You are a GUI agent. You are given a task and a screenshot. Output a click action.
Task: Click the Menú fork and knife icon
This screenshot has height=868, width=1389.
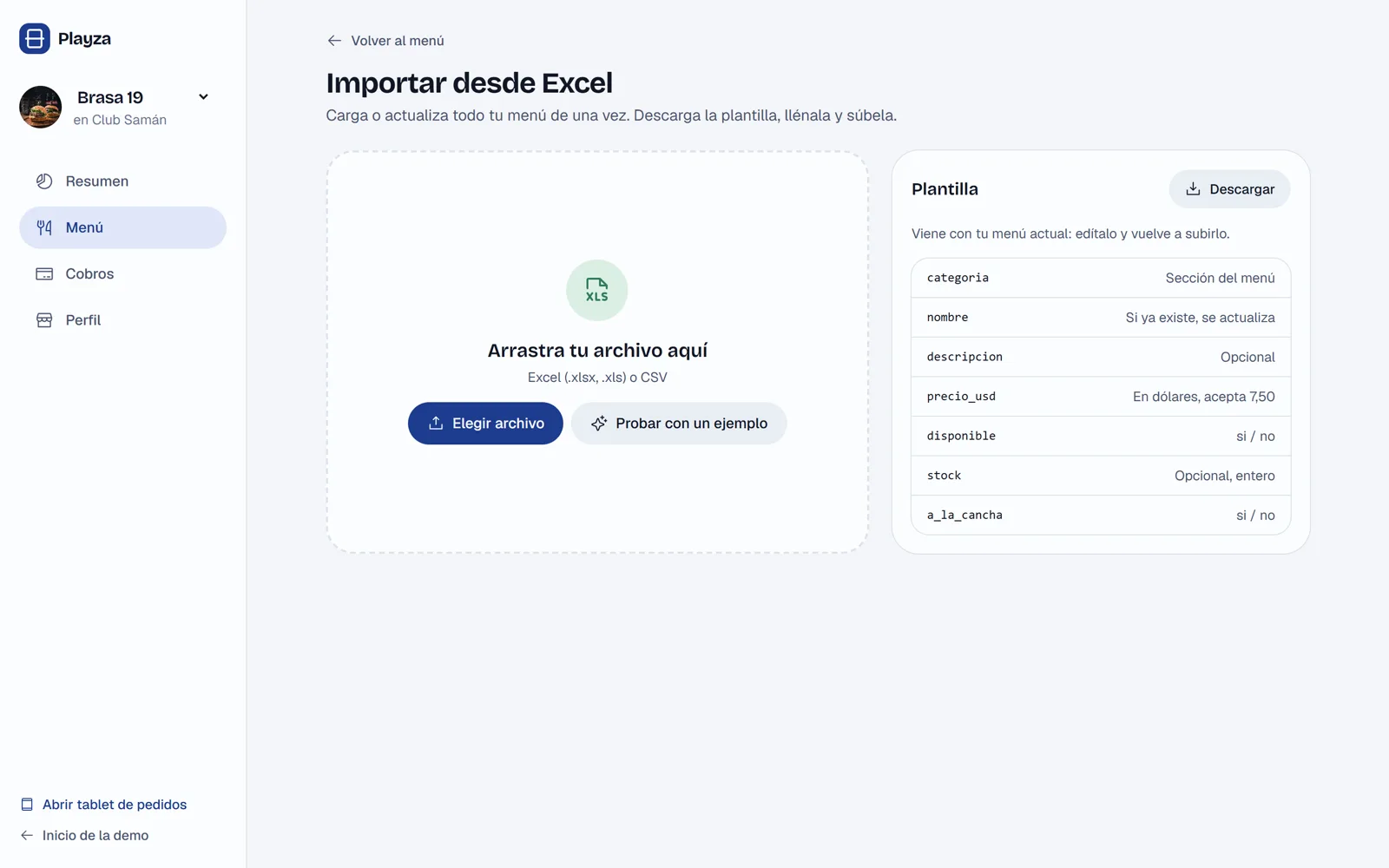(44, 227)
